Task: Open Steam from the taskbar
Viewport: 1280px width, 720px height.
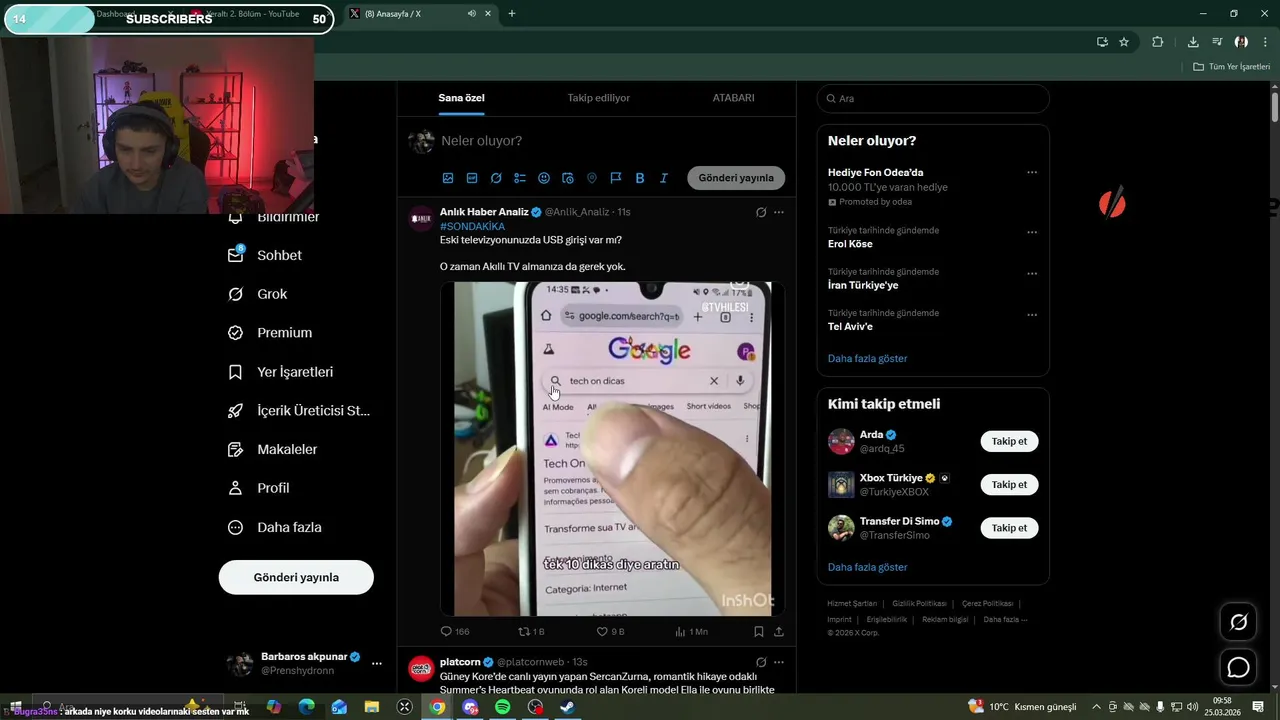Action: click(567, 707)
